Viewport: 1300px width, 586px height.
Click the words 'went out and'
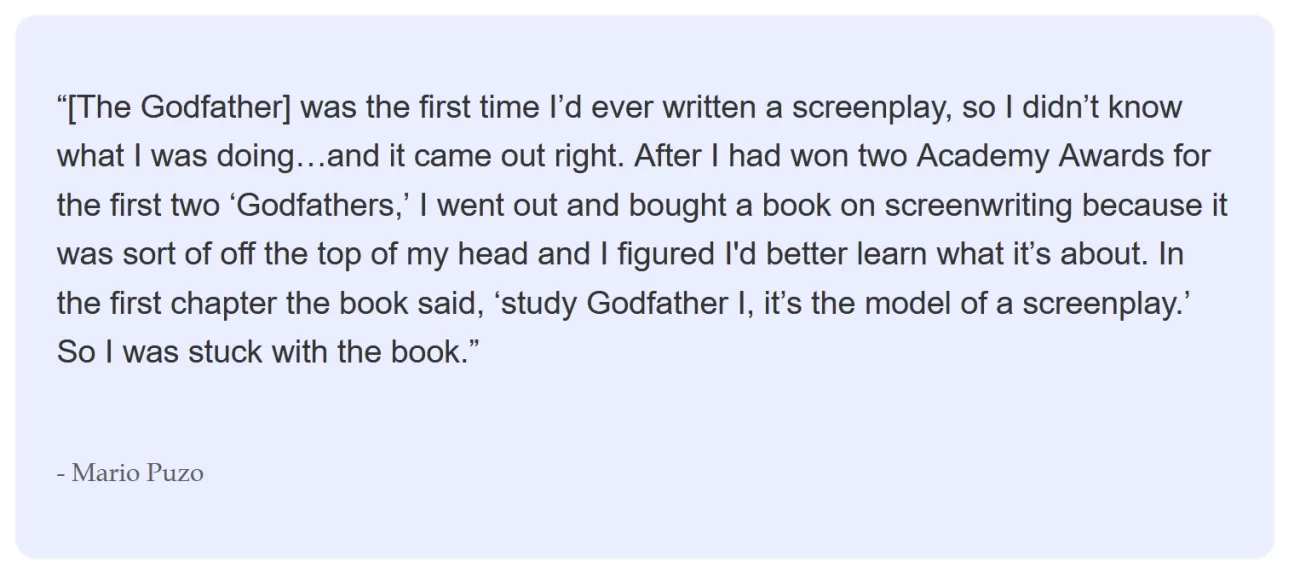click(x=530, y=205)
